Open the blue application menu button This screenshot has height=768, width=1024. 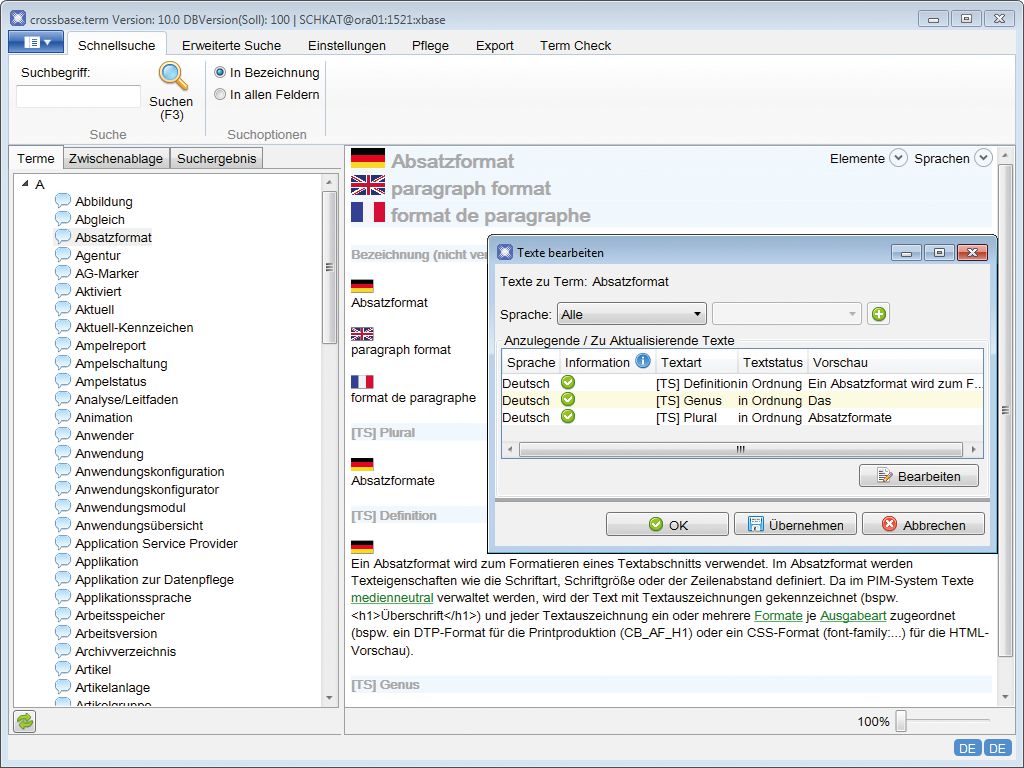pos(36,42)
